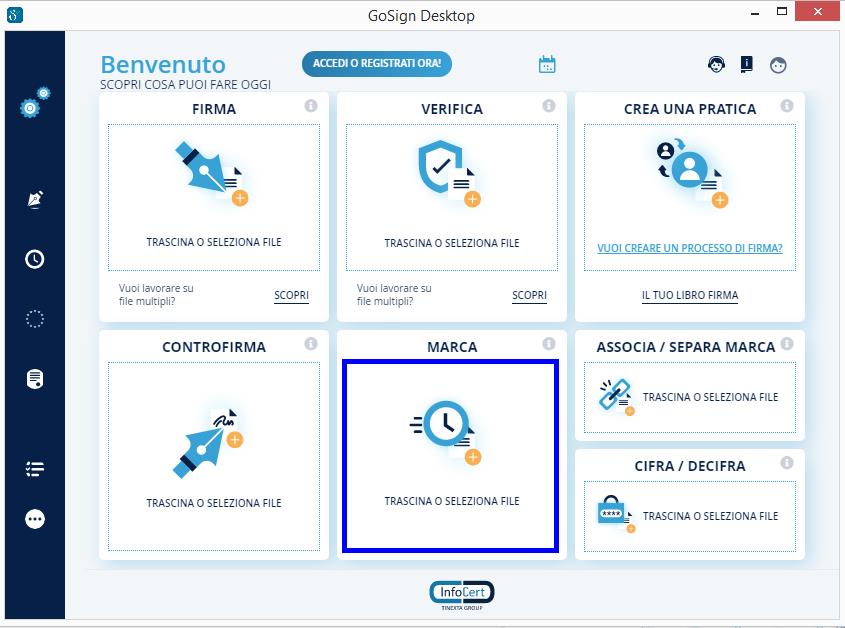The width and height of the screenshot is (845, 628).
Task: Show info for ASSOCIA / SEPARA MARCA card
Action: [787, 343]
